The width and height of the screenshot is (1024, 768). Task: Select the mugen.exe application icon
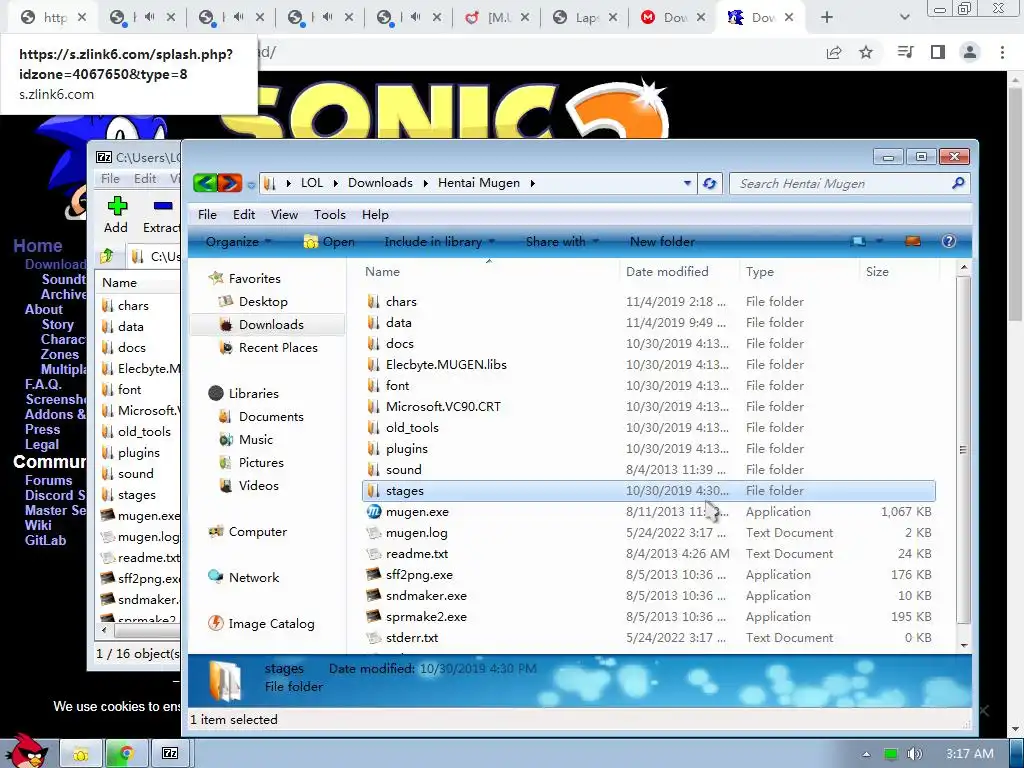pyautogui.click(x=374, y=512)
